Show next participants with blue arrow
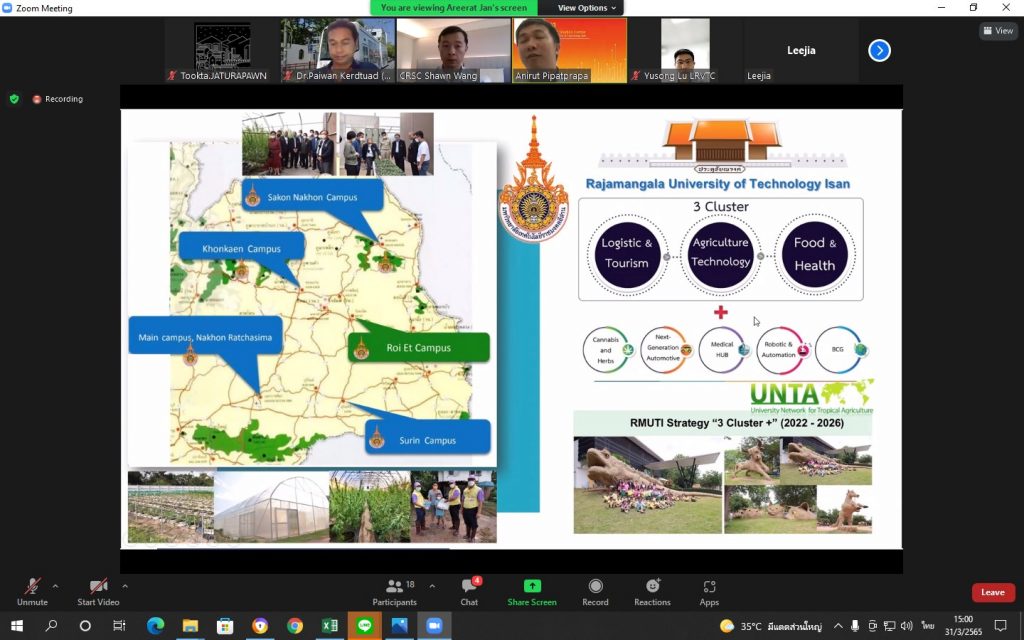 pyautogui.click(x=879, y=50)
